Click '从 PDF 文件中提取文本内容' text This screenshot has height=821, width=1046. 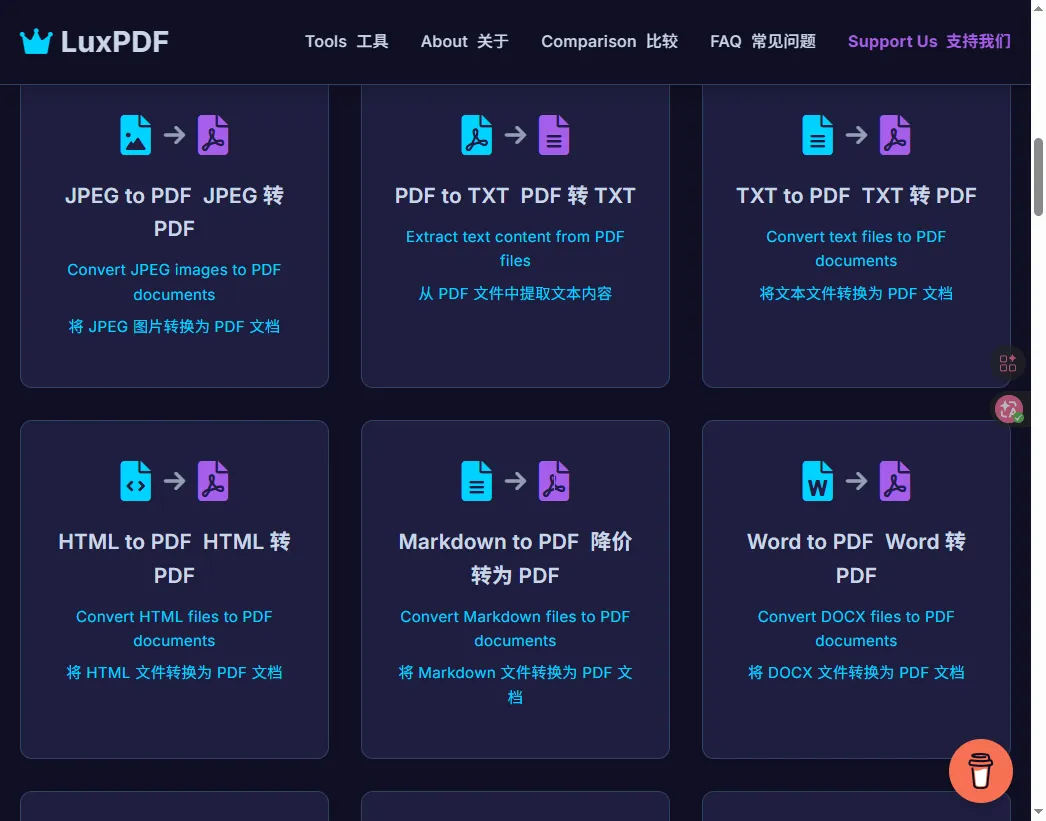515,293
